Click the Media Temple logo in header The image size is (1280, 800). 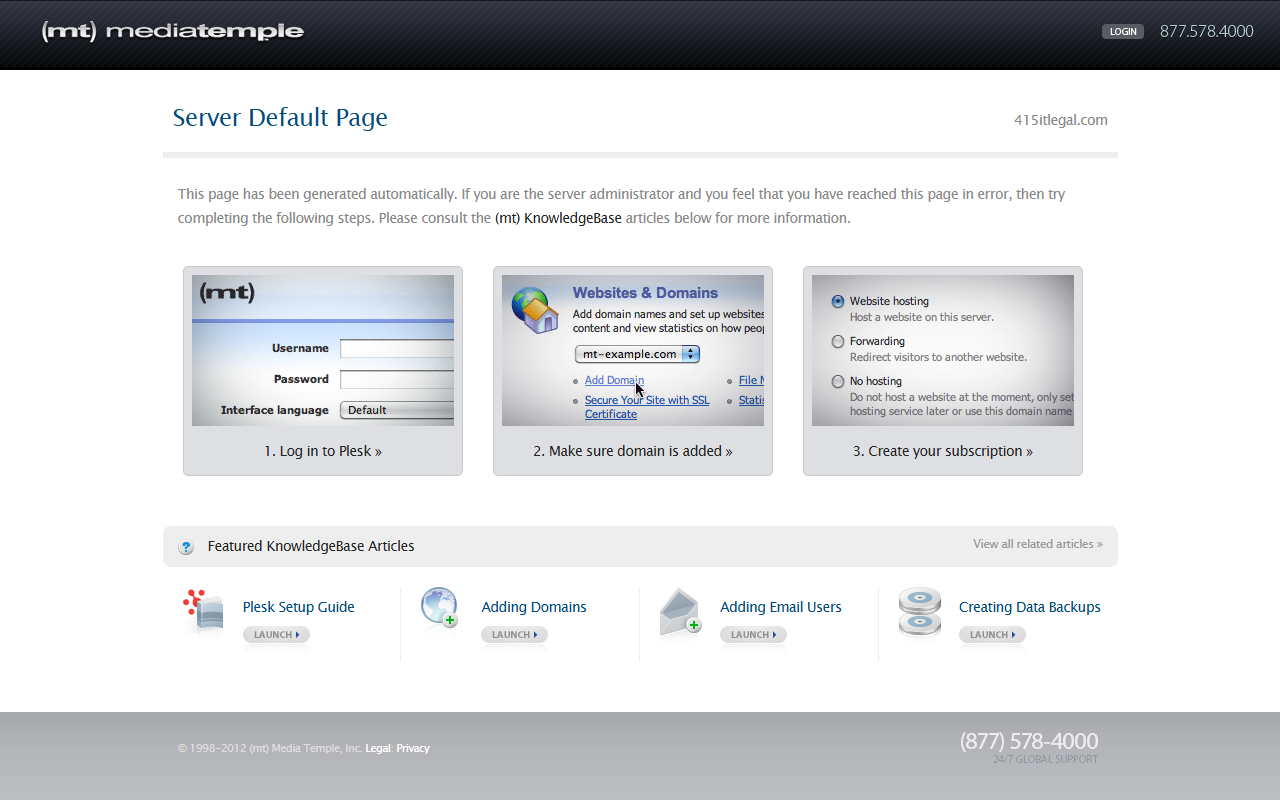point(172,31)
